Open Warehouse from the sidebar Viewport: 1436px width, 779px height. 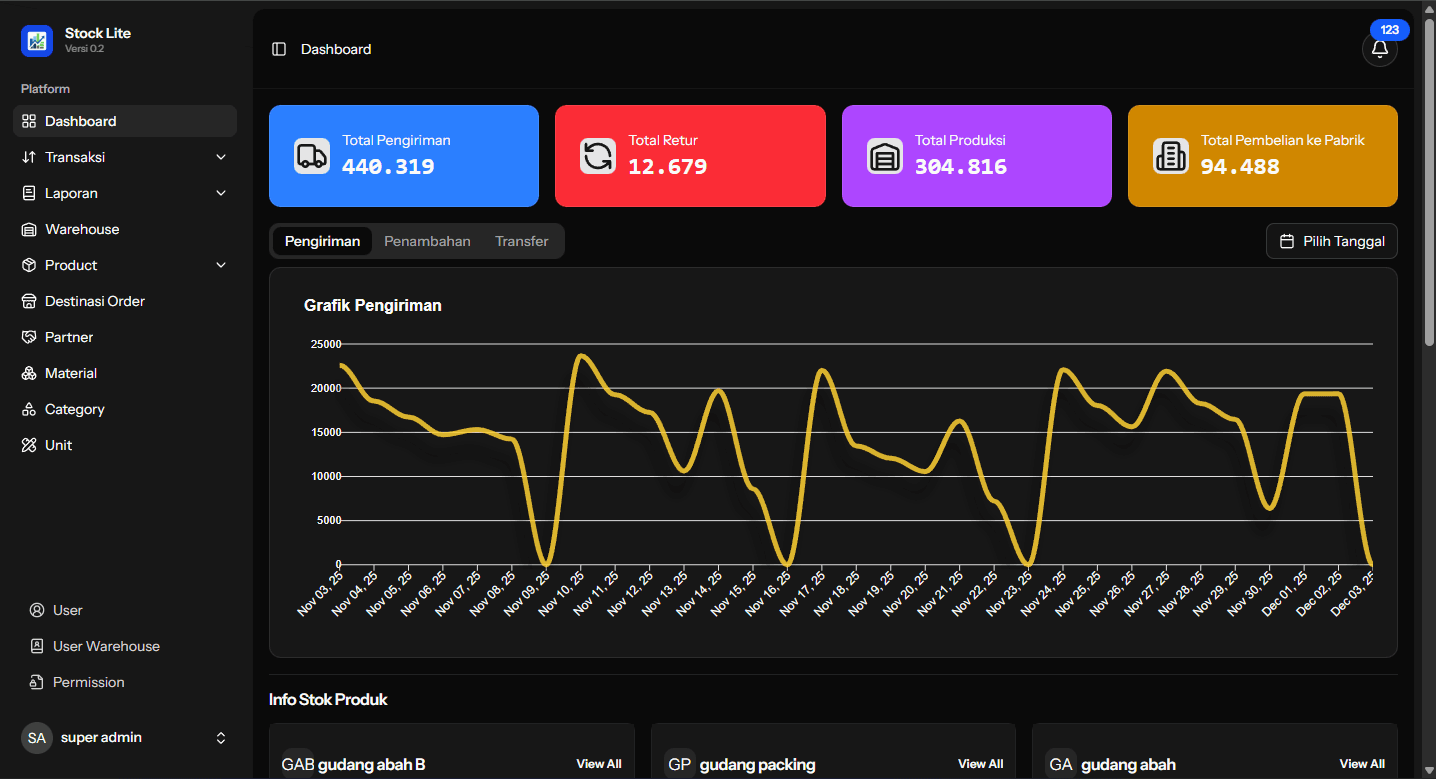coord(82,229)
